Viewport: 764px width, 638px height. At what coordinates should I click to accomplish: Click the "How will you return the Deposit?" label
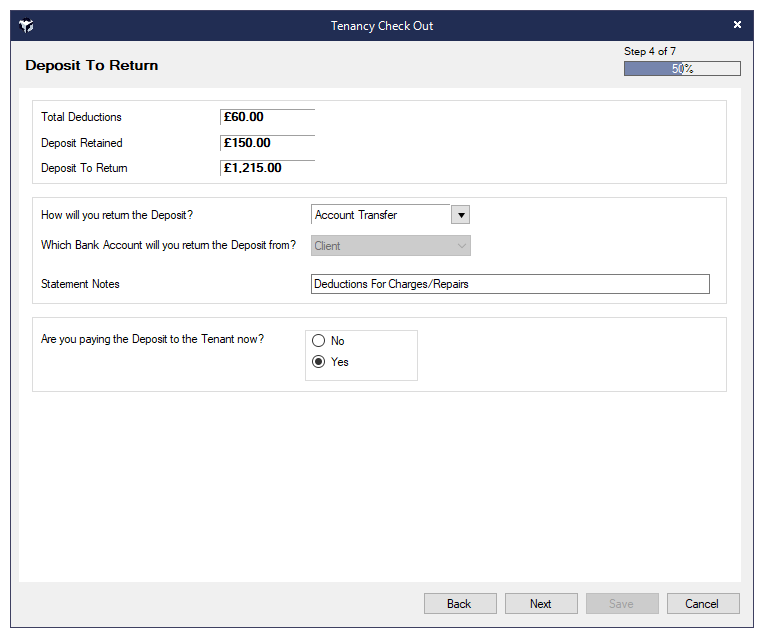131,215
